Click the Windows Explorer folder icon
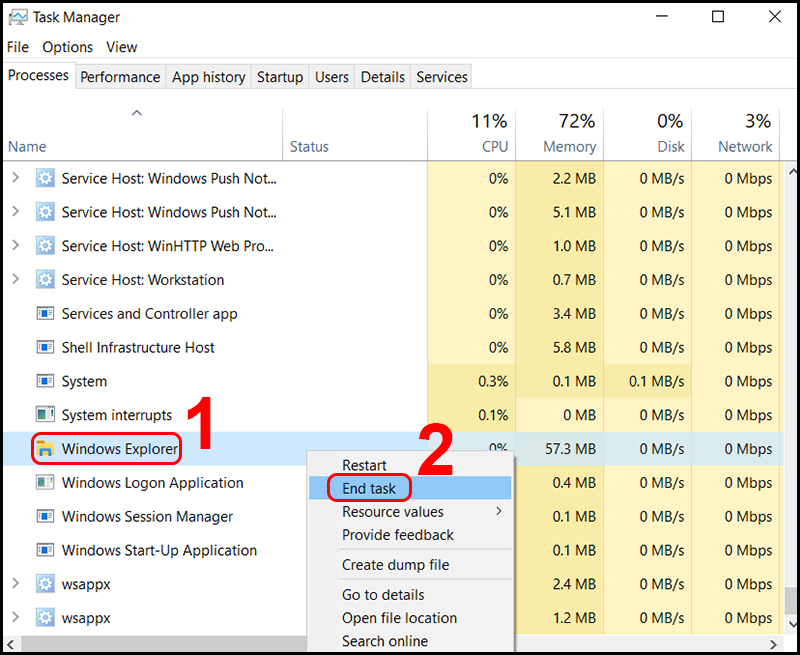This screenshot has height=655, width=800. (45, 449)
